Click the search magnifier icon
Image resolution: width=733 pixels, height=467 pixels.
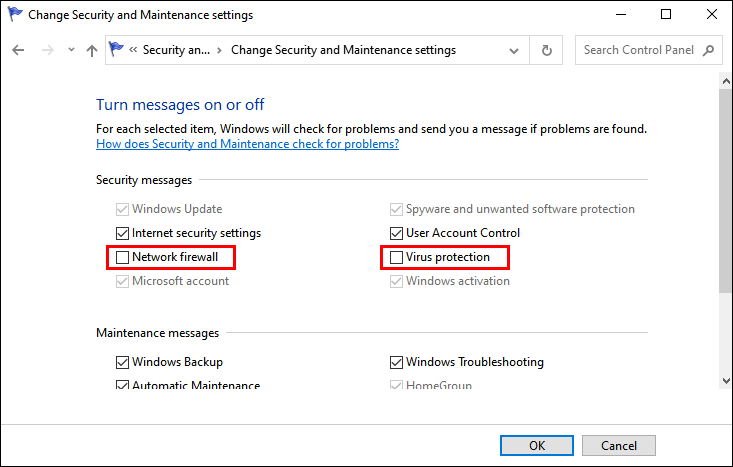[707, 50]
